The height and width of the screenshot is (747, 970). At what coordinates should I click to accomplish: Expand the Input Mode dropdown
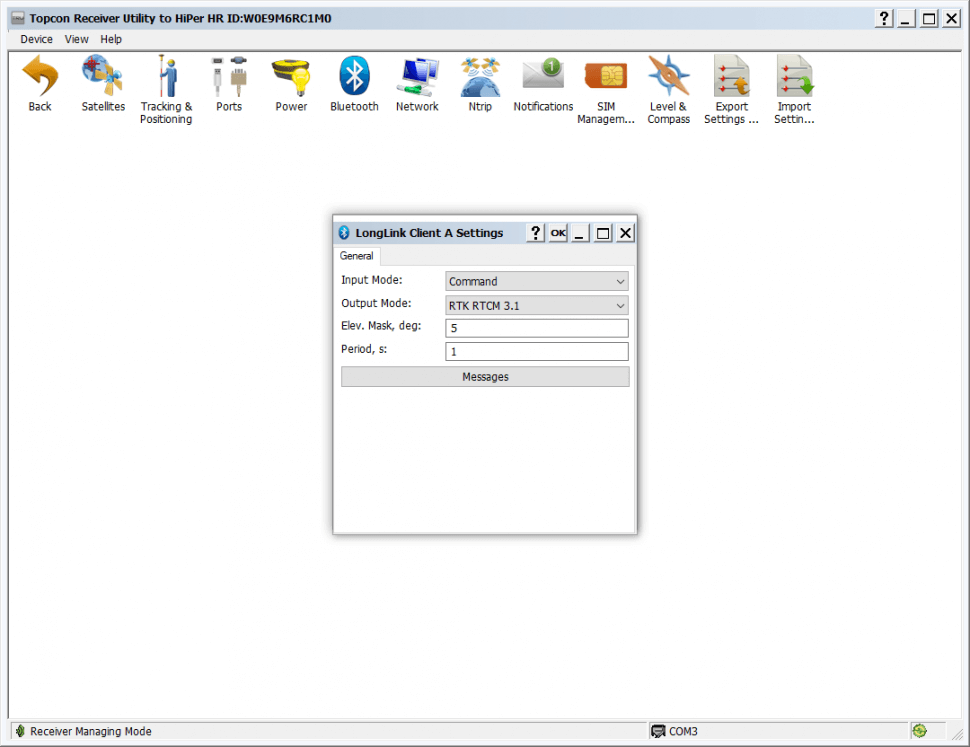coord(537,281)
